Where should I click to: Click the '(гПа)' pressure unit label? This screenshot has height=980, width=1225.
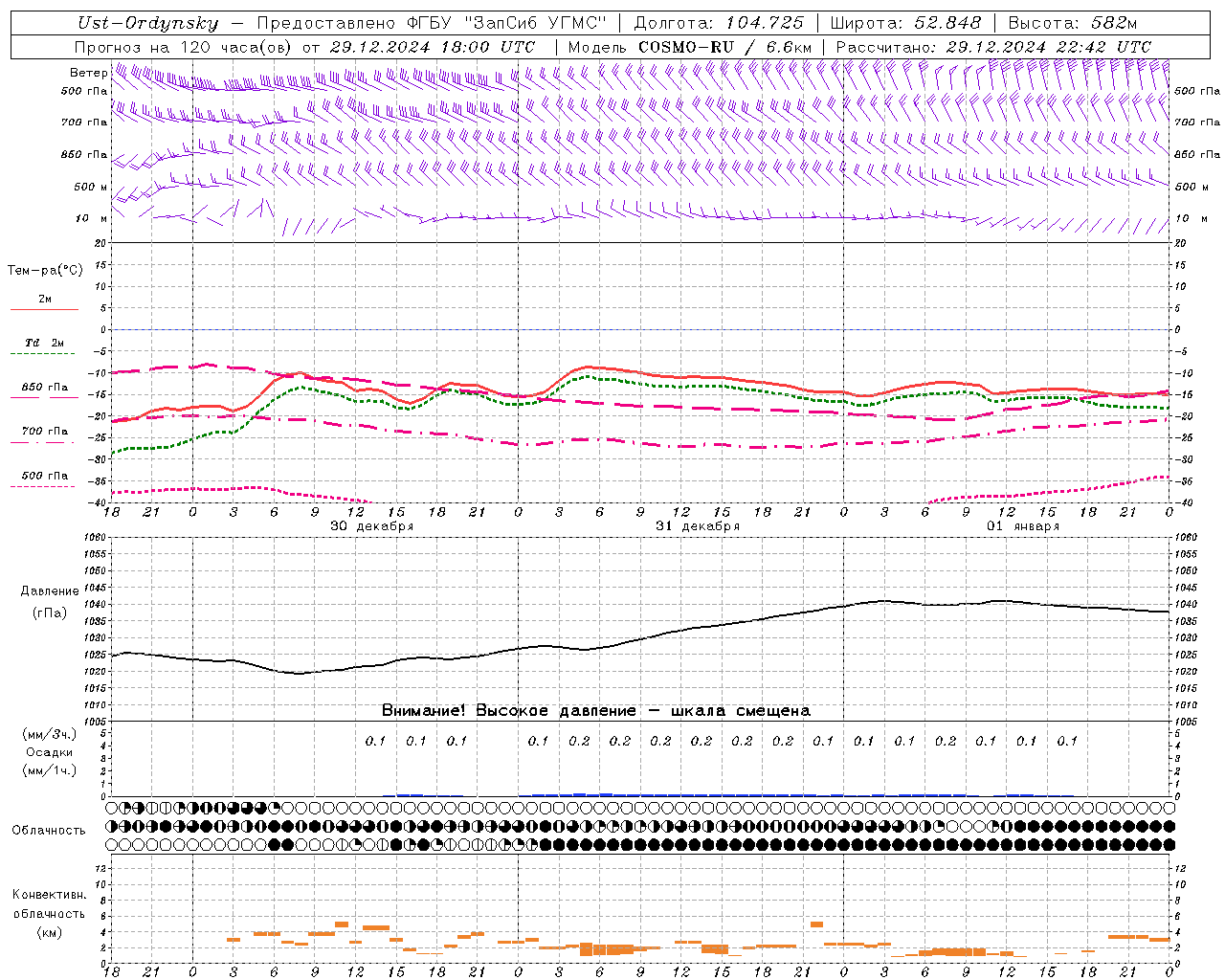(x=50, y=613)
